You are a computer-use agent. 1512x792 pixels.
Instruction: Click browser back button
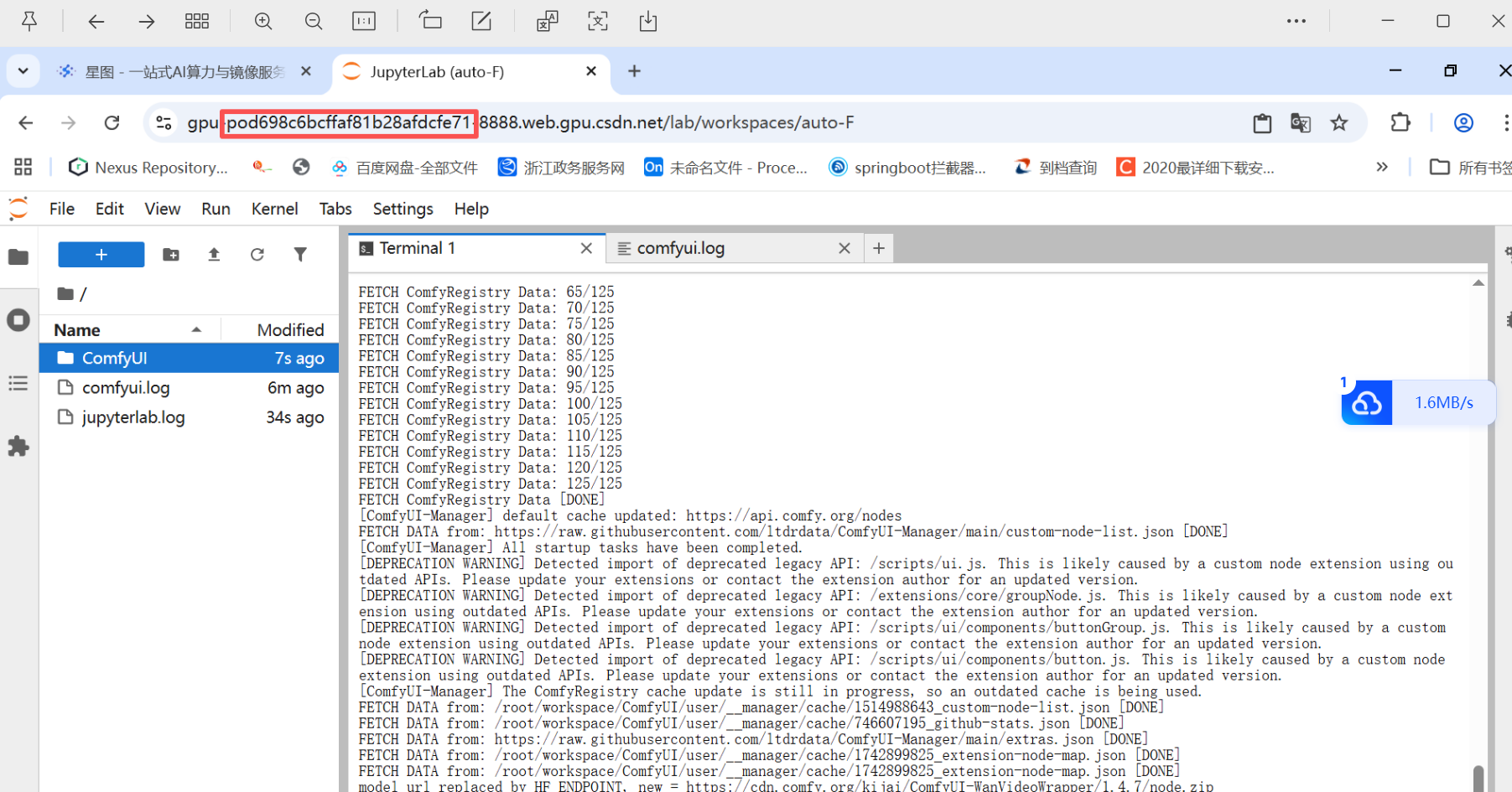(x=26, y=123)
